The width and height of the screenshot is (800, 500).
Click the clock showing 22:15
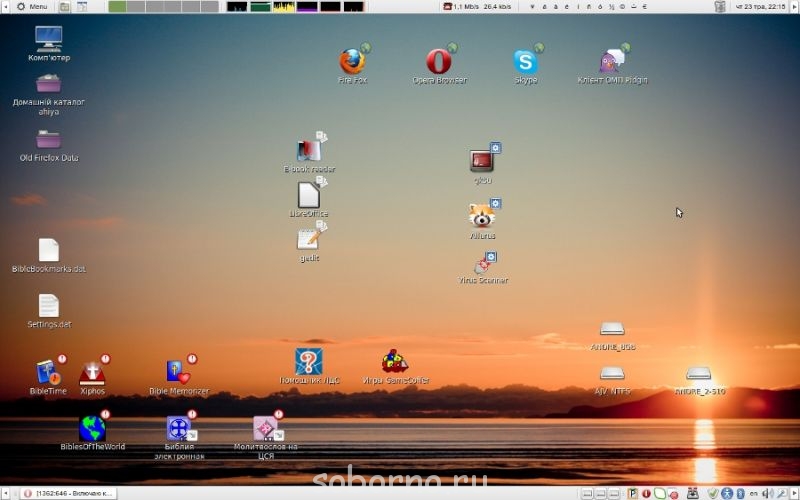point(761,7)
